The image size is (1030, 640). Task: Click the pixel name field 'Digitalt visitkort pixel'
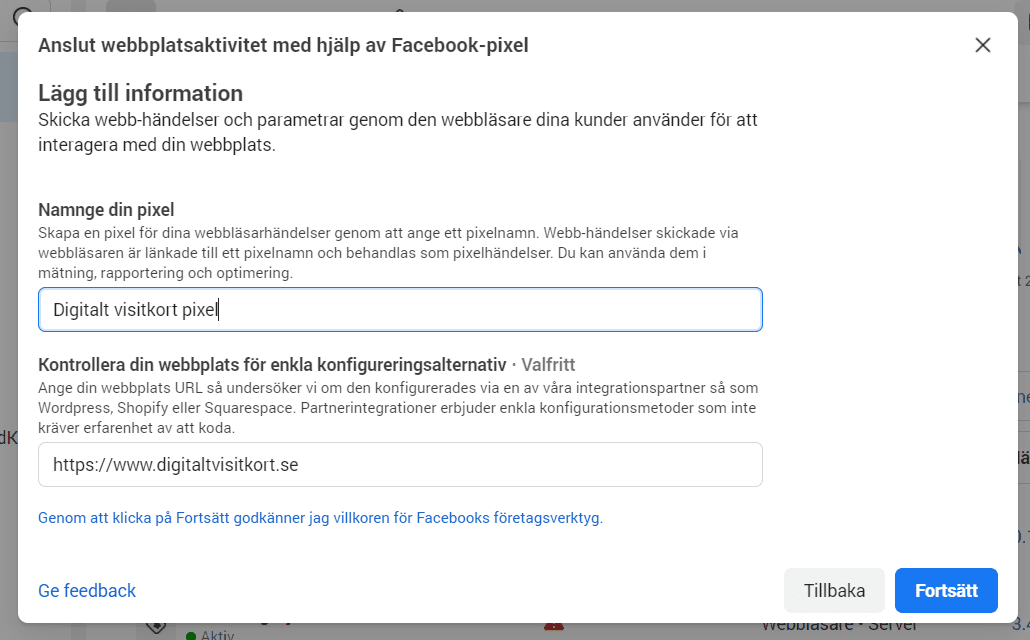click(400, 309)
